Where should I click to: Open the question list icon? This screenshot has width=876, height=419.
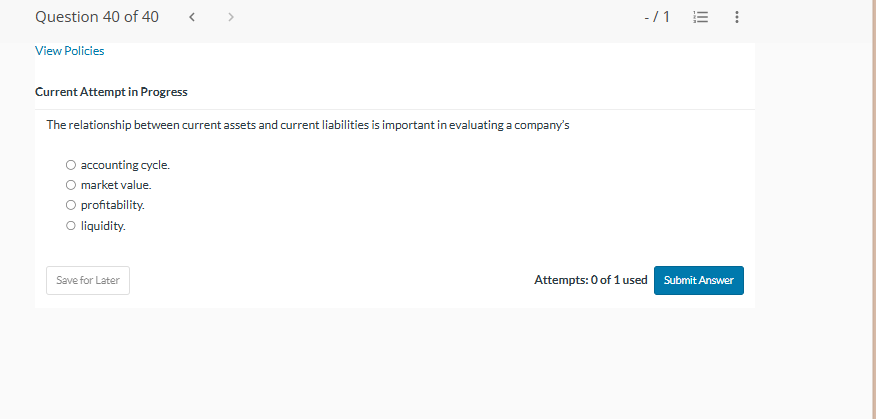pyautogui.click(x=701, y=17)
